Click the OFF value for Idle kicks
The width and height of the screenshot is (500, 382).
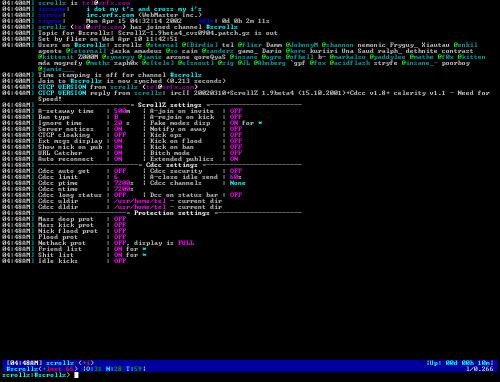coord(120,261)
